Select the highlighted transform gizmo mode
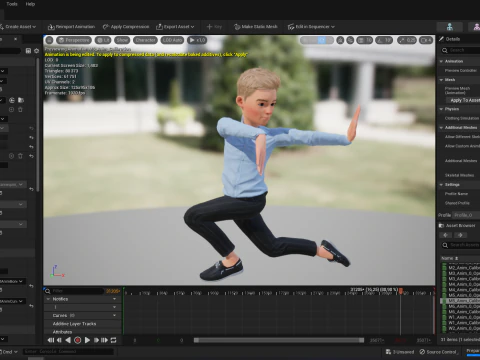Viewport: 480px width, 360px height. pos(322,40)
